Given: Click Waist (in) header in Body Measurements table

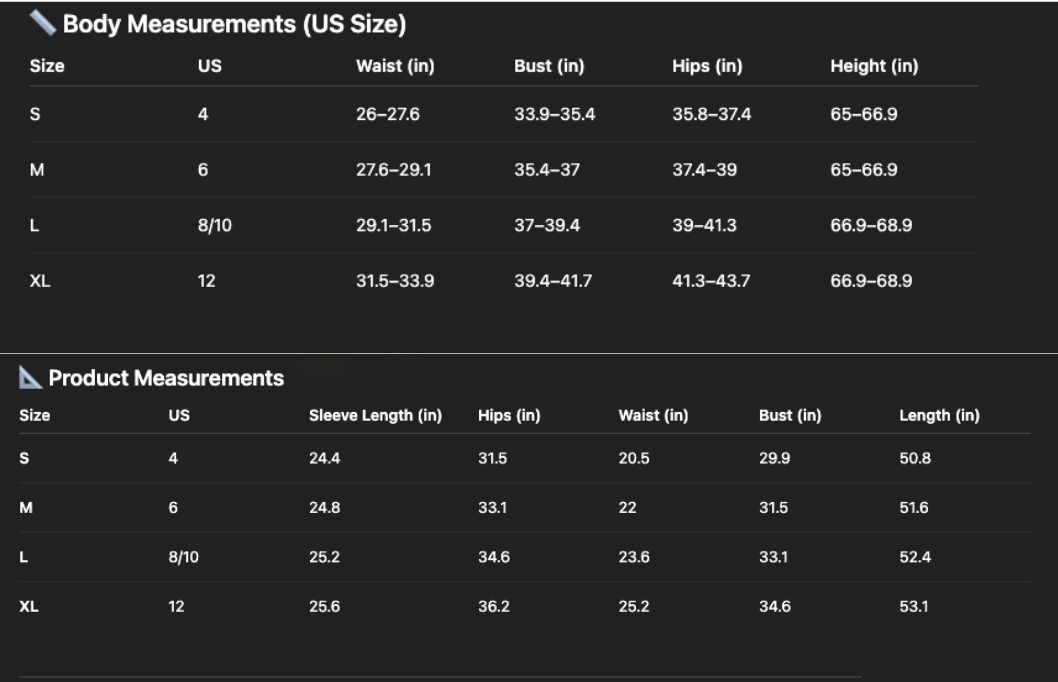Looking at the screenshot, I should 395,66.
